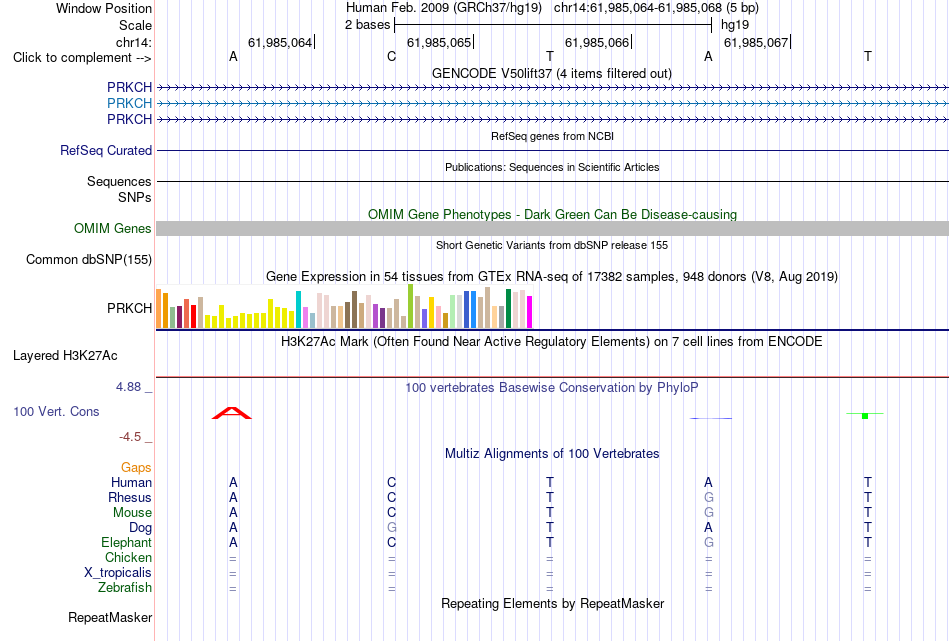Click the G base in the Elephant row
This screenshot has width=950, height=641.
pos(708,542)
